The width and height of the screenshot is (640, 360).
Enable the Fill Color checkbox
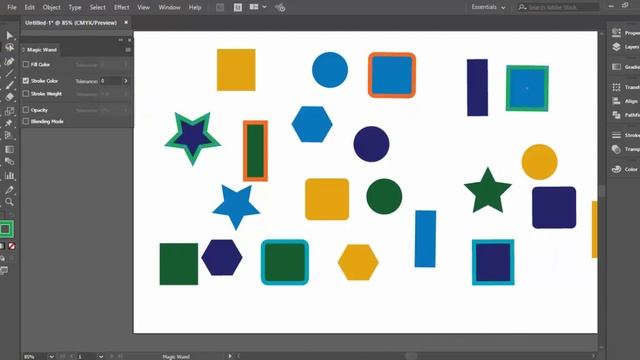tap(26, 64)
